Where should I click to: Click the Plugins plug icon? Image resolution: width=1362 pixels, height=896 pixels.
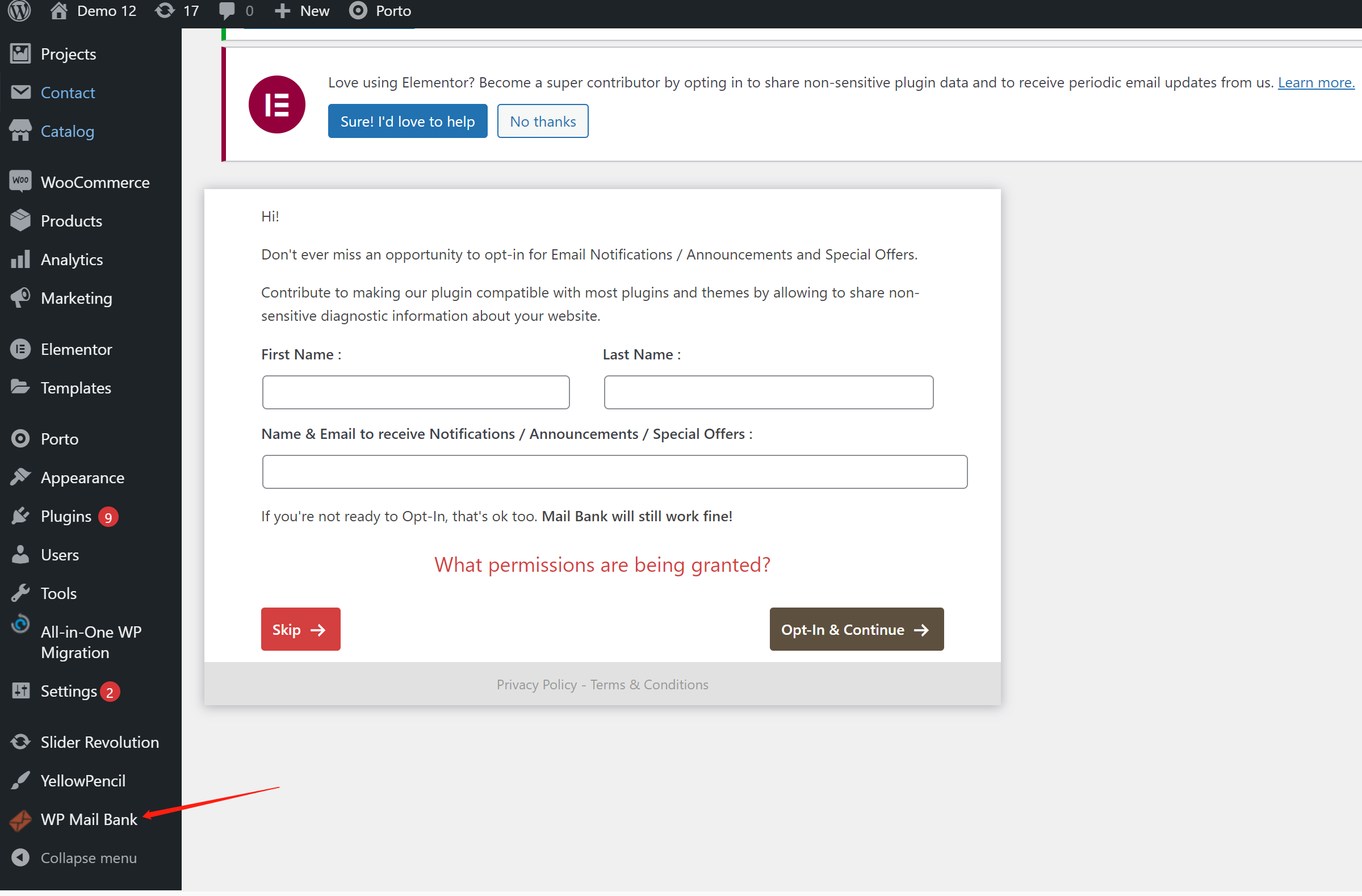coord(20,516)
